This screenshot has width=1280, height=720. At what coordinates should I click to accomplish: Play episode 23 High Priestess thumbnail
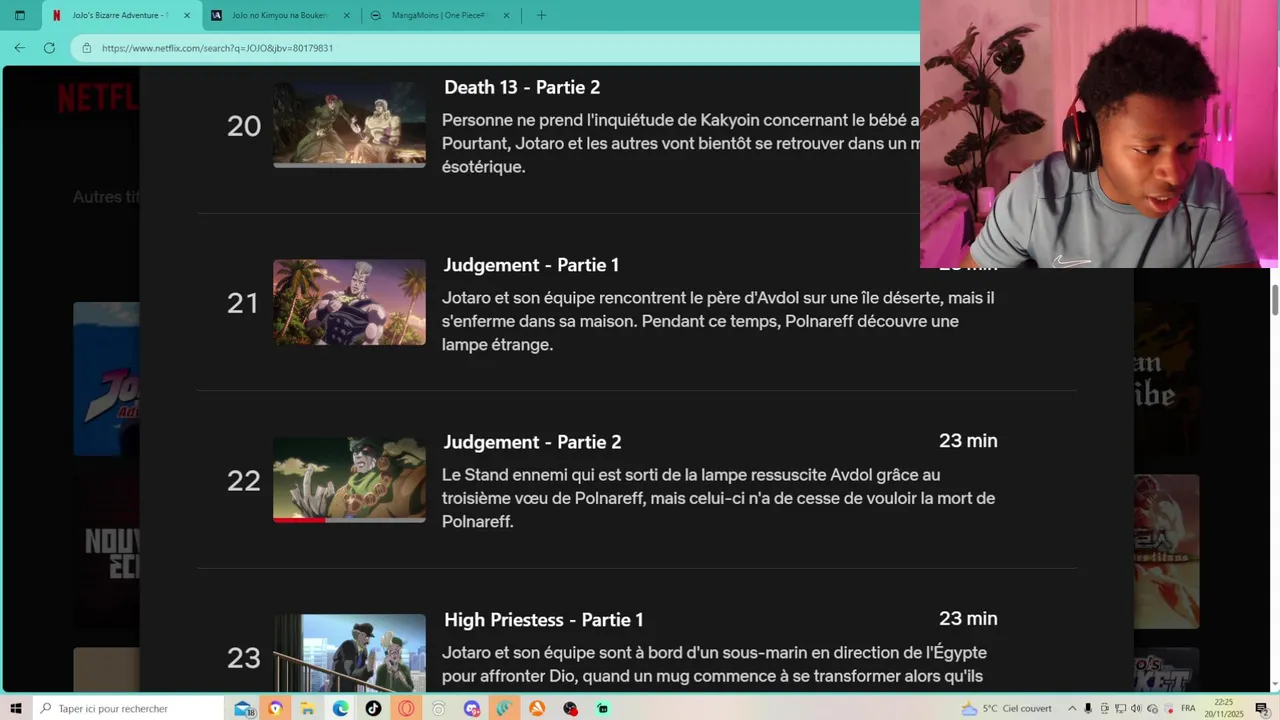tap(349, 652)
